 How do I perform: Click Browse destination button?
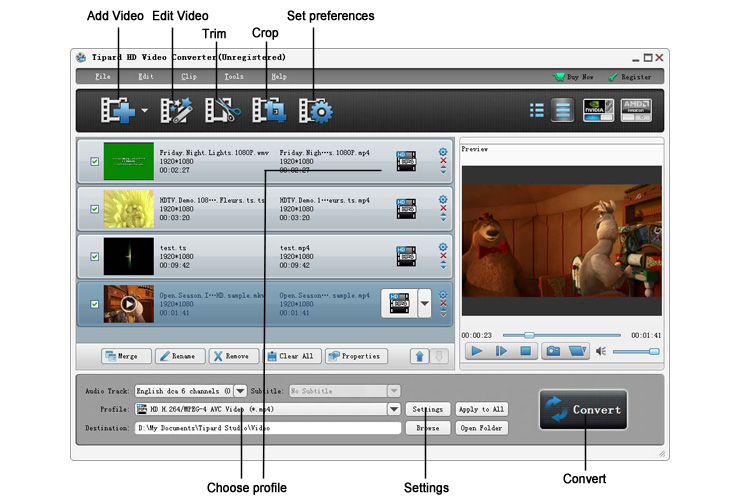coord(428,428)
